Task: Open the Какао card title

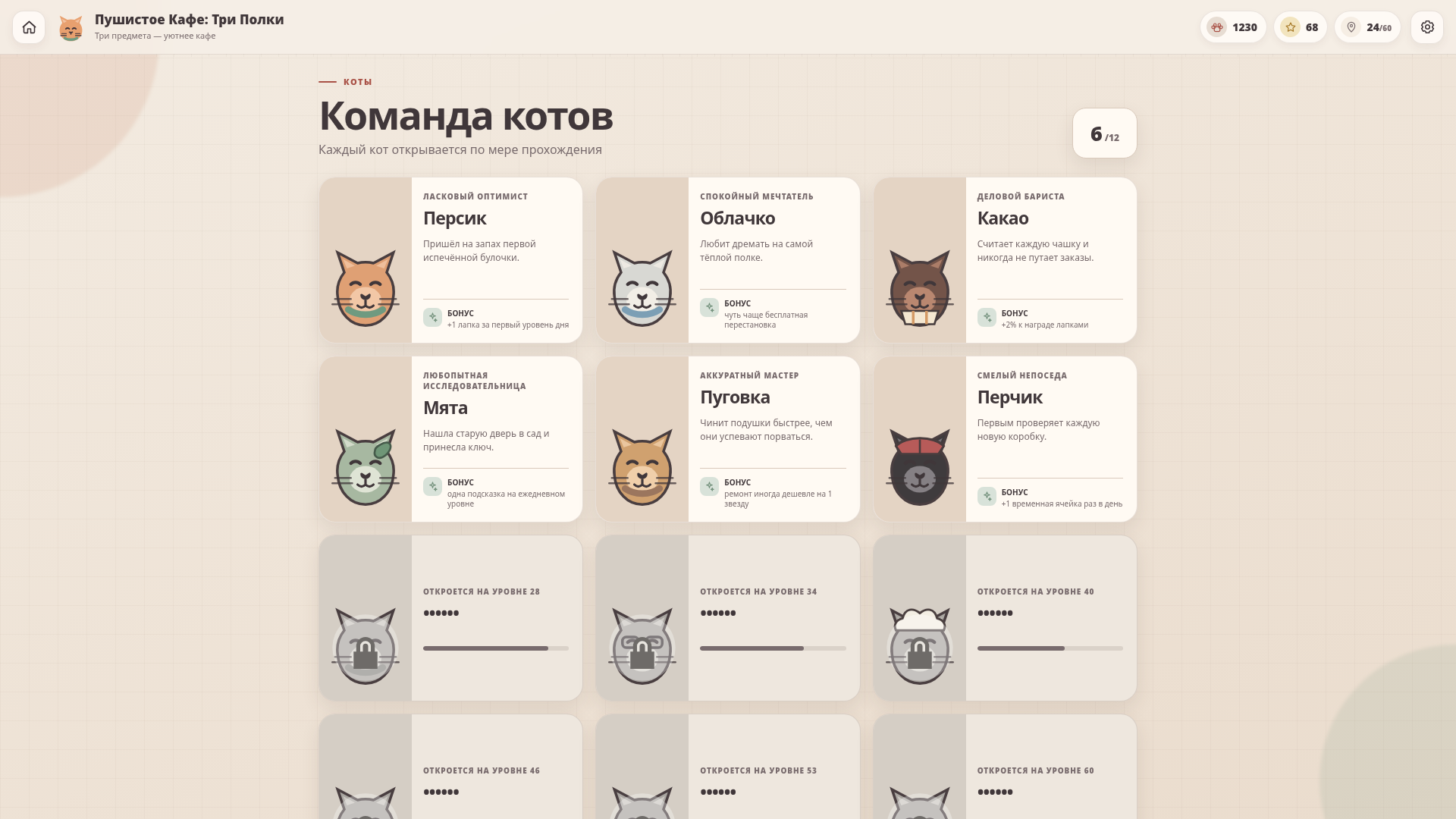Action: [1003, 218]
